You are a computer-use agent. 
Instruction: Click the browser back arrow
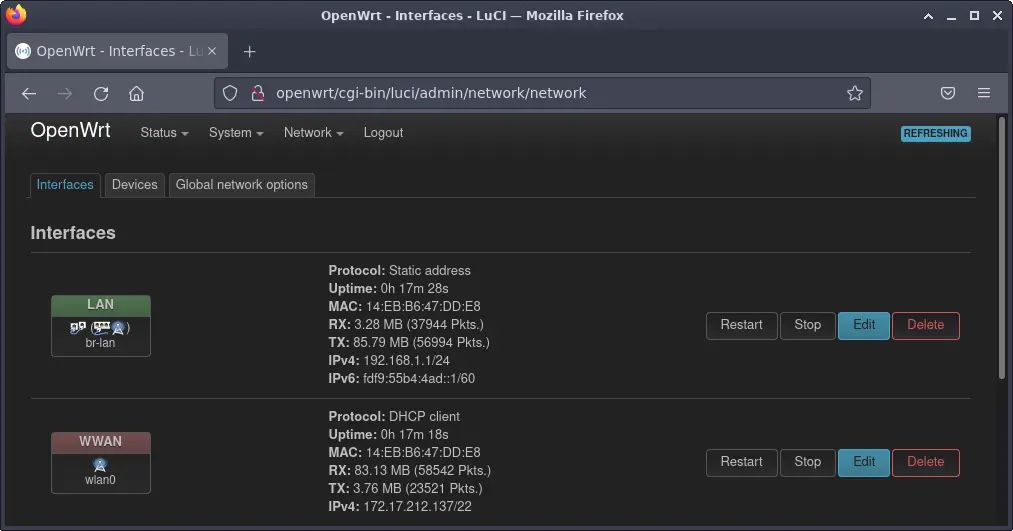click(29, 93)
